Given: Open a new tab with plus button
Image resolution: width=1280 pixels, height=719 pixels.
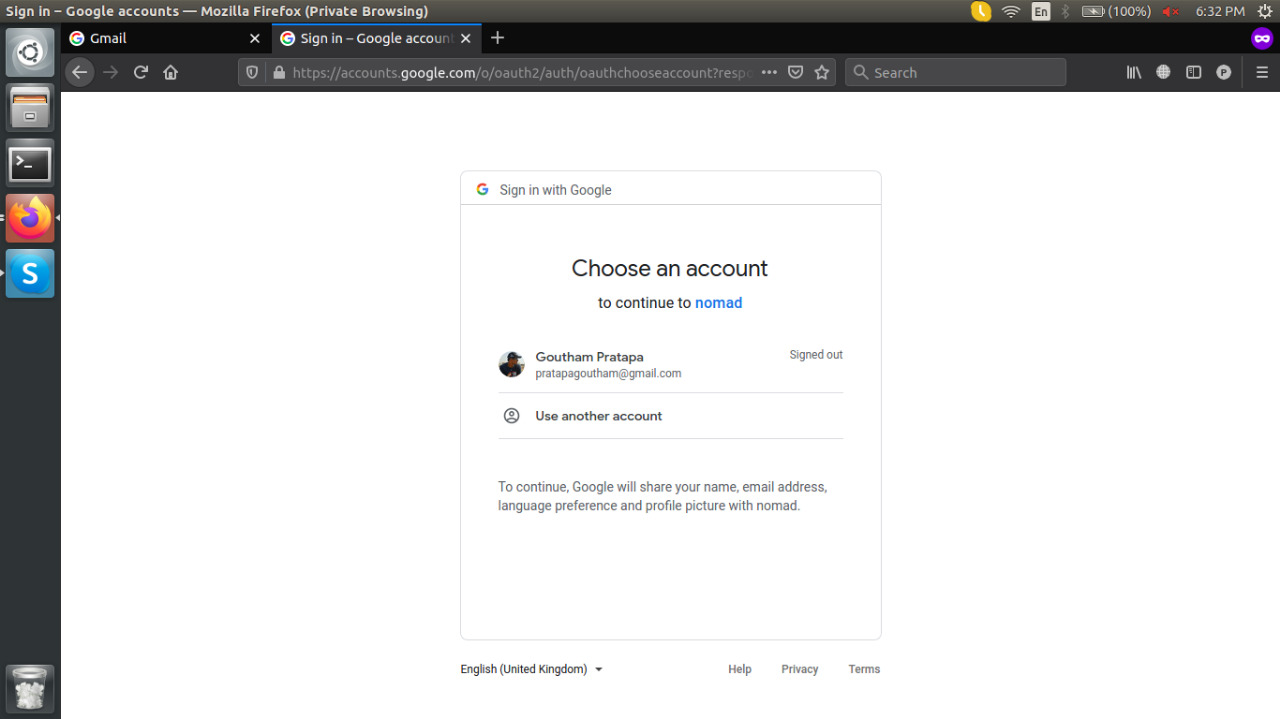Looking at the screenshot, I should [x=497, y=38].
